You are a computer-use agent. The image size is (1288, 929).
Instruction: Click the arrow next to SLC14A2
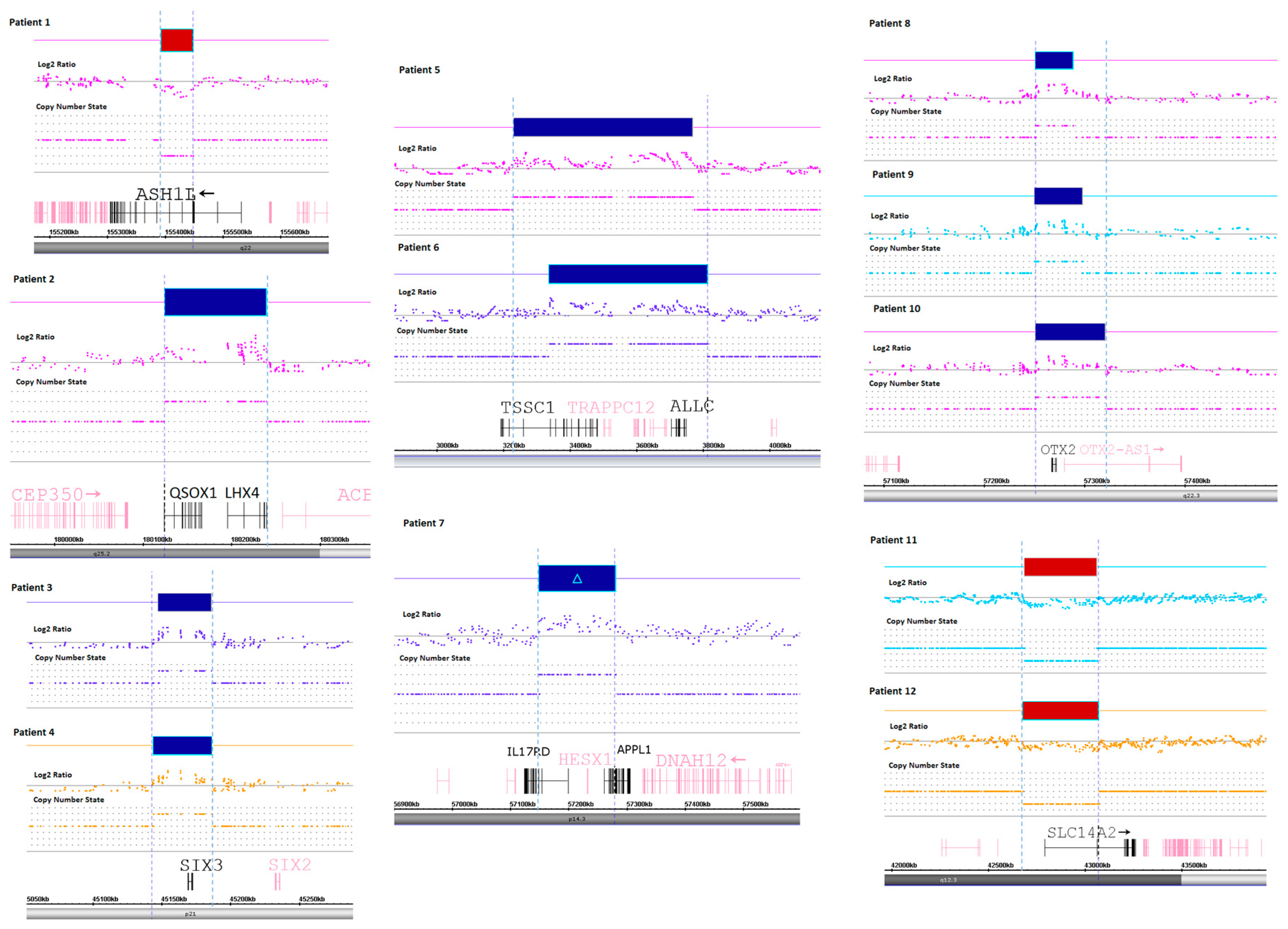click(x=1124, y=832)
